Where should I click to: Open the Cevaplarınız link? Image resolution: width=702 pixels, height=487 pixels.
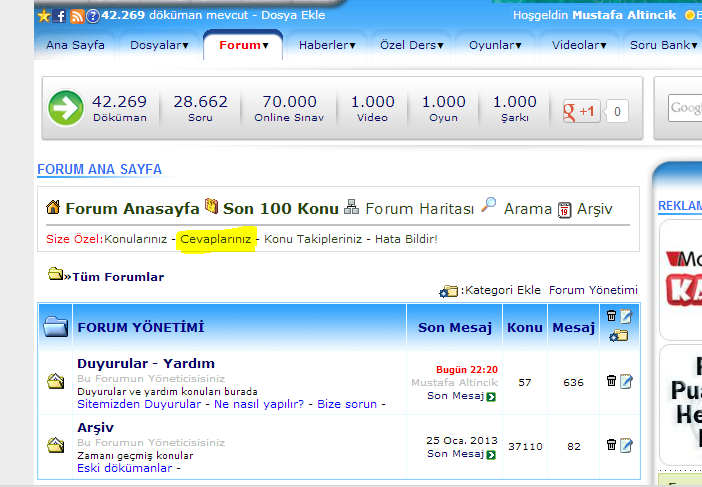click(215, 239)
